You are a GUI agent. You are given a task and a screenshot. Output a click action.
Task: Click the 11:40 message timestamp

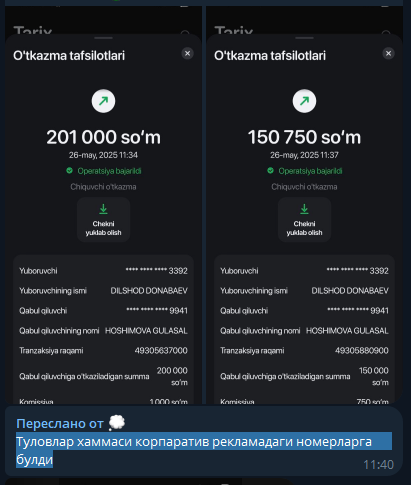[x=378, y=465]
